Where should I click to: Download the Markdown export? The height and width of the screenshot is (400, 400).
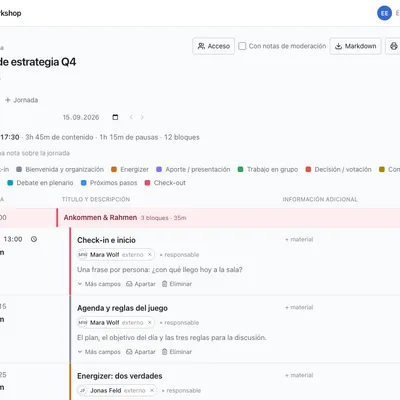coord(355,46)
